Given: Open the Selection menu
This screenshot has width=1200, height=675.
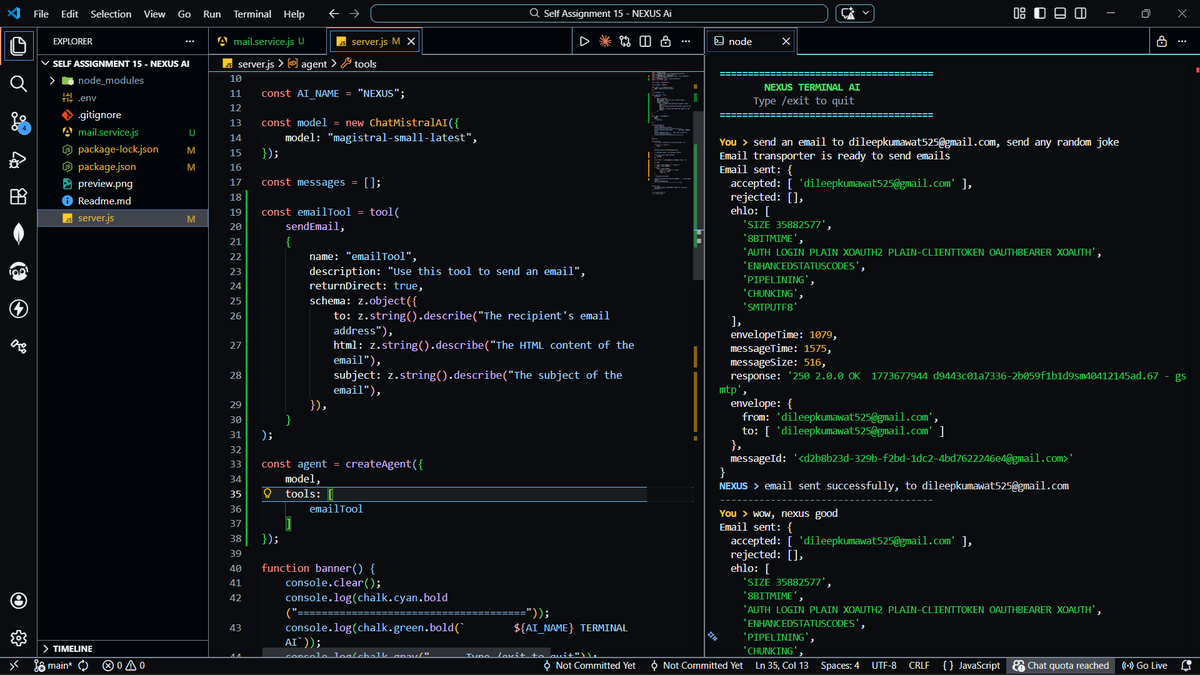Looking at the screenshot, I should point(110,14).
